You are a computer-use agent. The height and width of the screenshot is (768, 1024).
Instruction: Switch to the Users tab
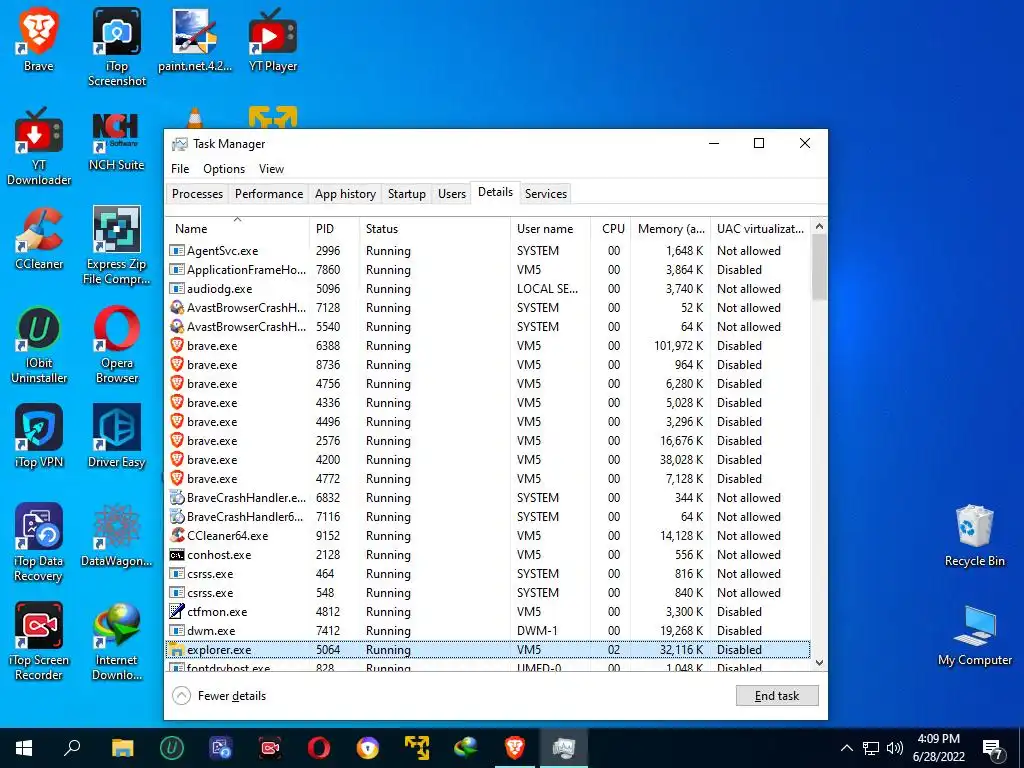[452, 194]
